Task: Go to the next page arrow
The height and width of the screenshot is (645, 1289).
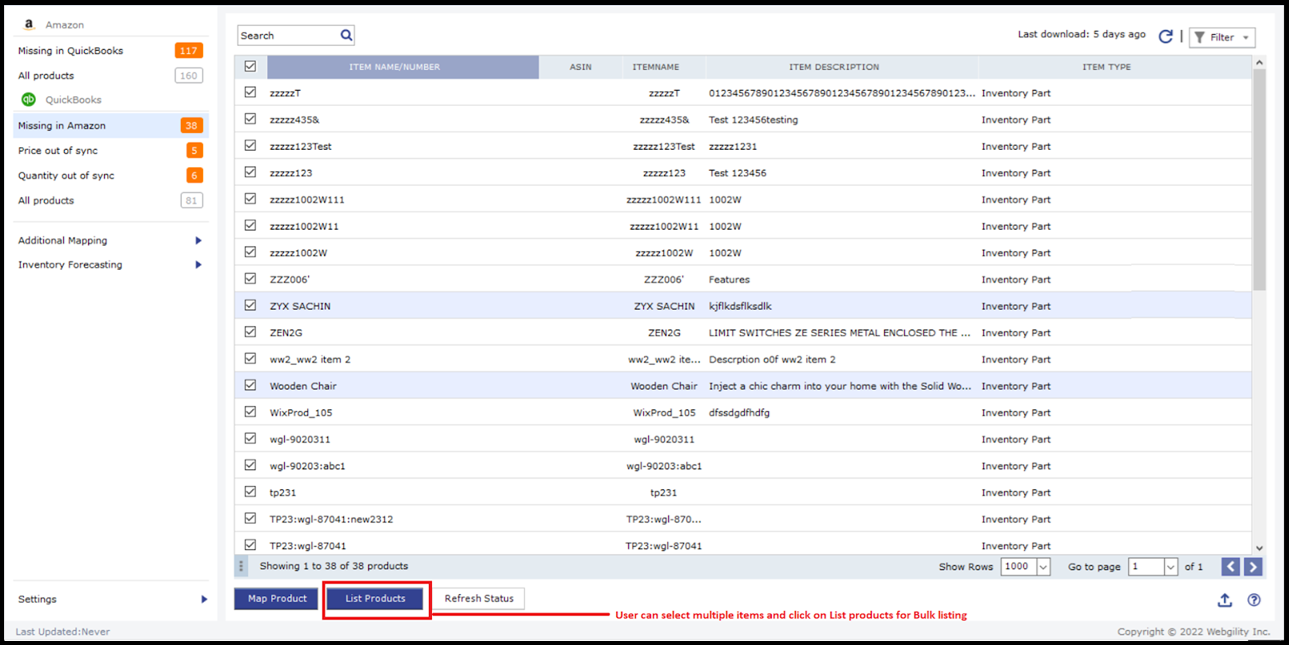Action: coord(1253,567)
